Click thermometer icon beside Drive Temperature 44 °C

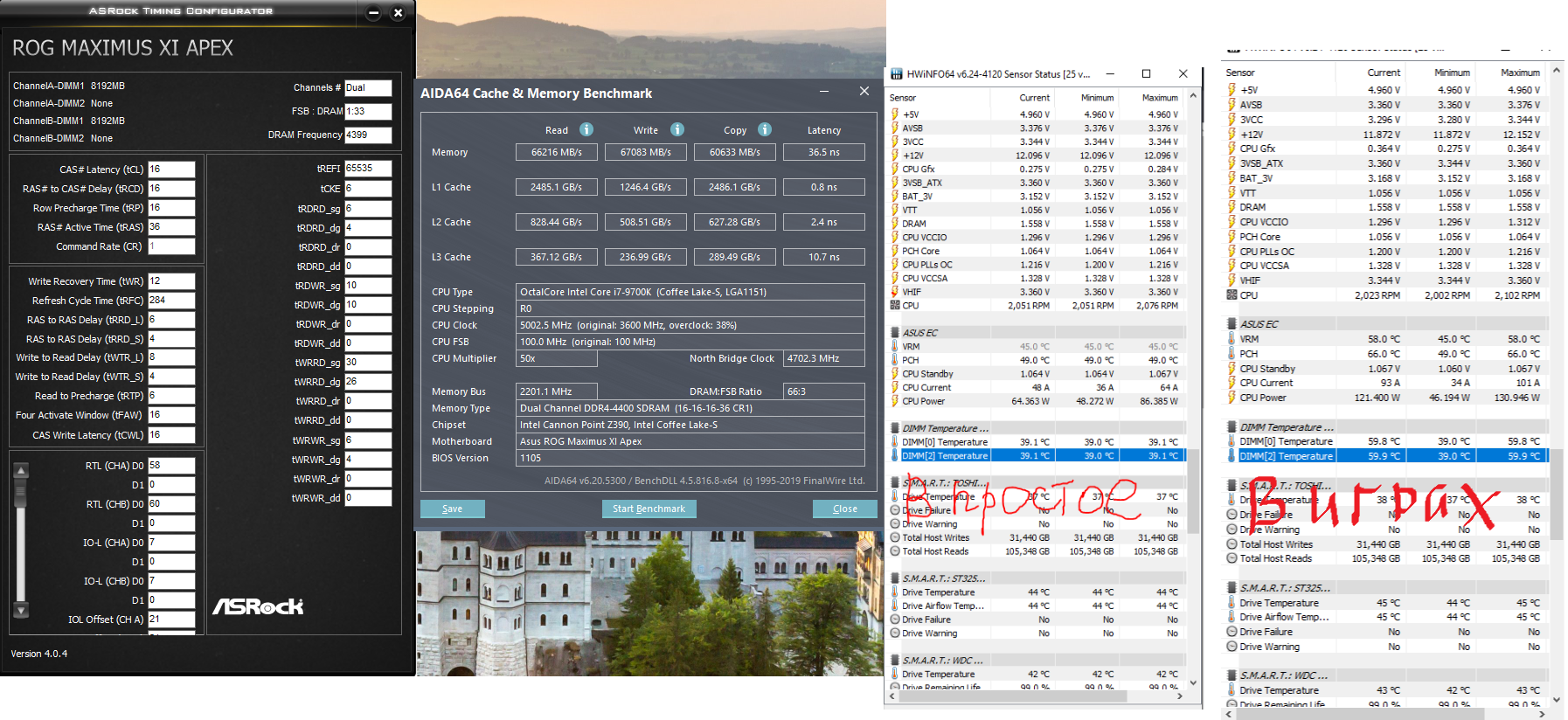click(894, 592)
